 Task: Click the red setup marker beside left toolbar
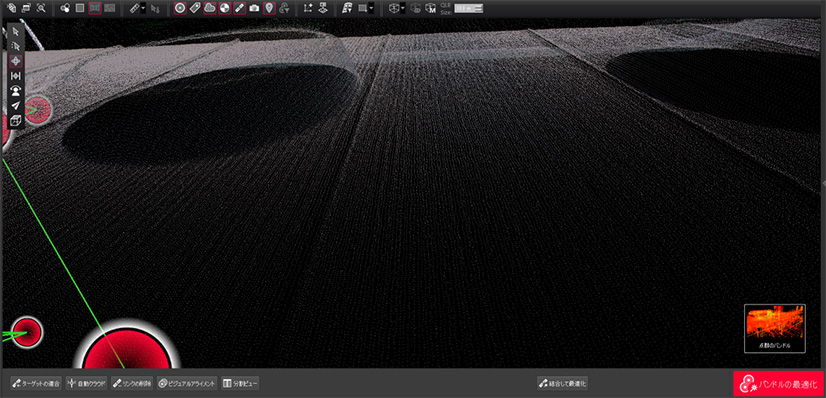pyautogui.click(x=38, y=110)
